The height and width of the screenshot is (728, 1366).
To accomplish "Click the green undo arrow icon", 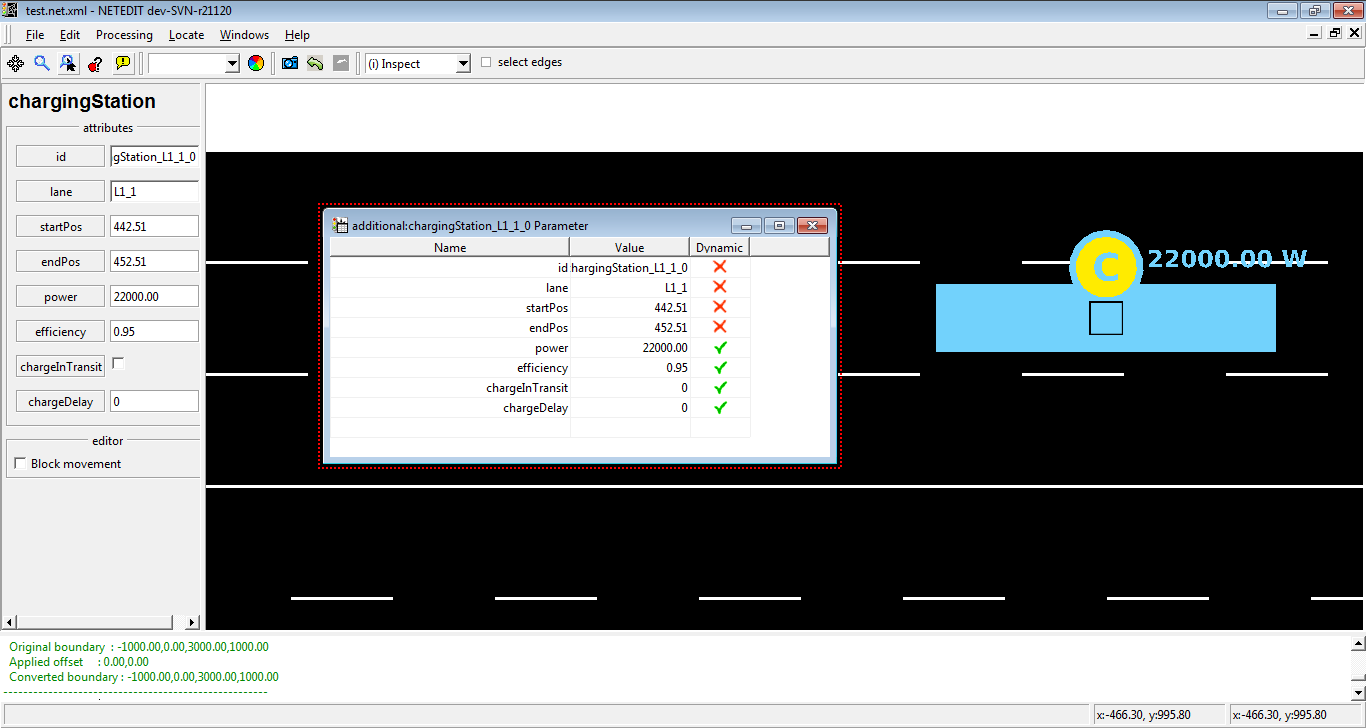I will 315,63.
